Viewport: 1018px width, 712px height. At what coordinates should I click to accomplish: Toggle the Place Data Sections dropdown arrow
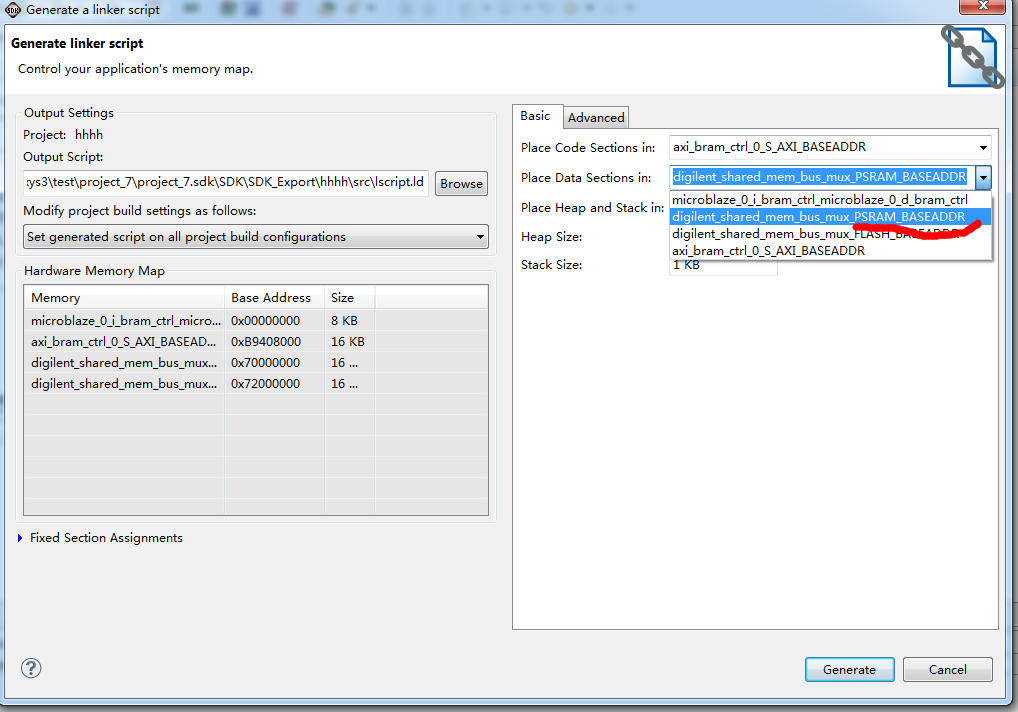984,177
